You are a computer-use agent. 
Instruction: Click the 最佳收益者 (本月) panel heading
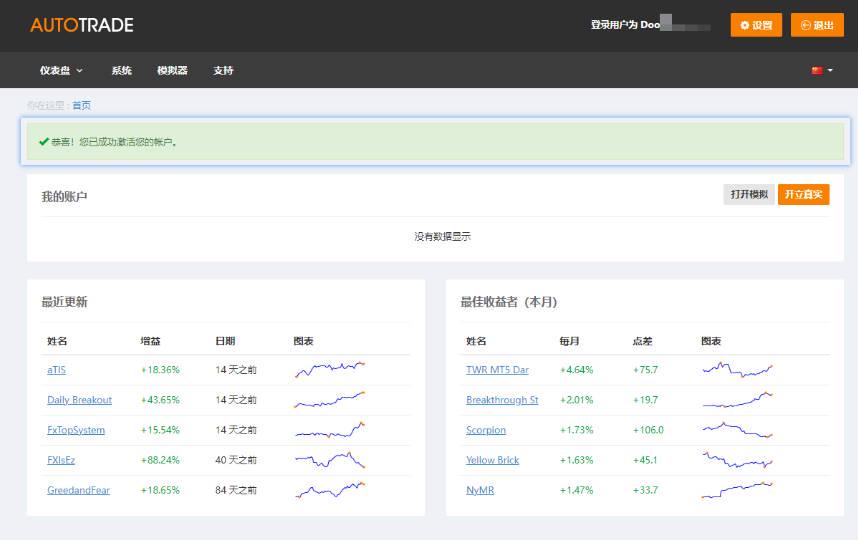509,302
